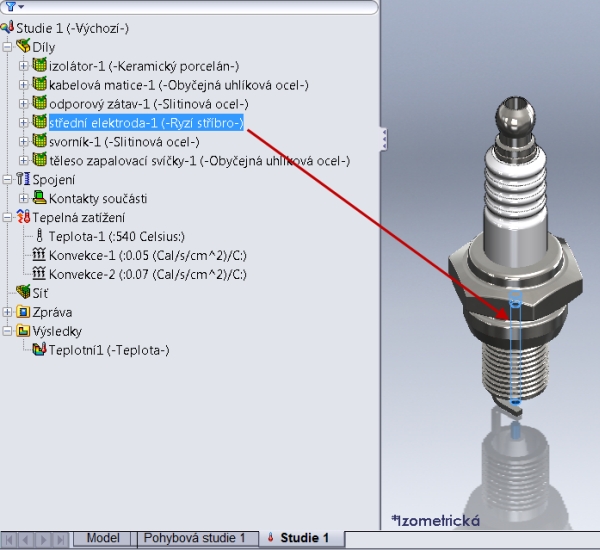
Task: Click the kabelová matice-1 part icon
Action: pyautogui.click(x=39, y=84)
